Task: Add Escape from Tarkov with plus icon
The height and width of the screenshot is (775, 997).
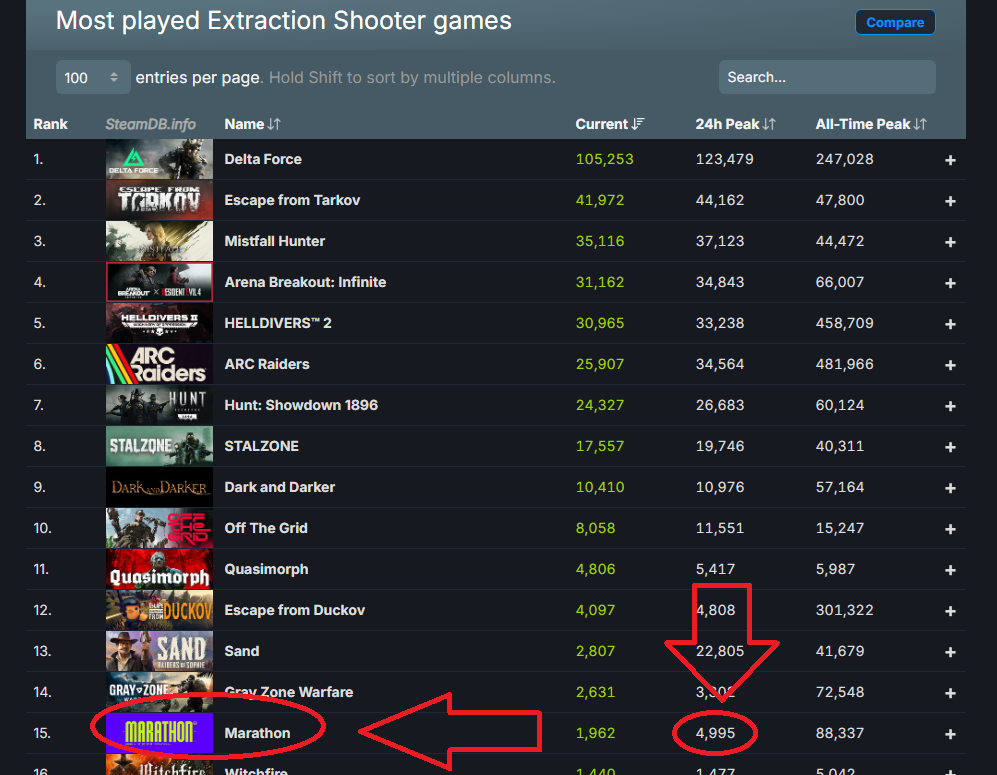Action: [950, 201]
